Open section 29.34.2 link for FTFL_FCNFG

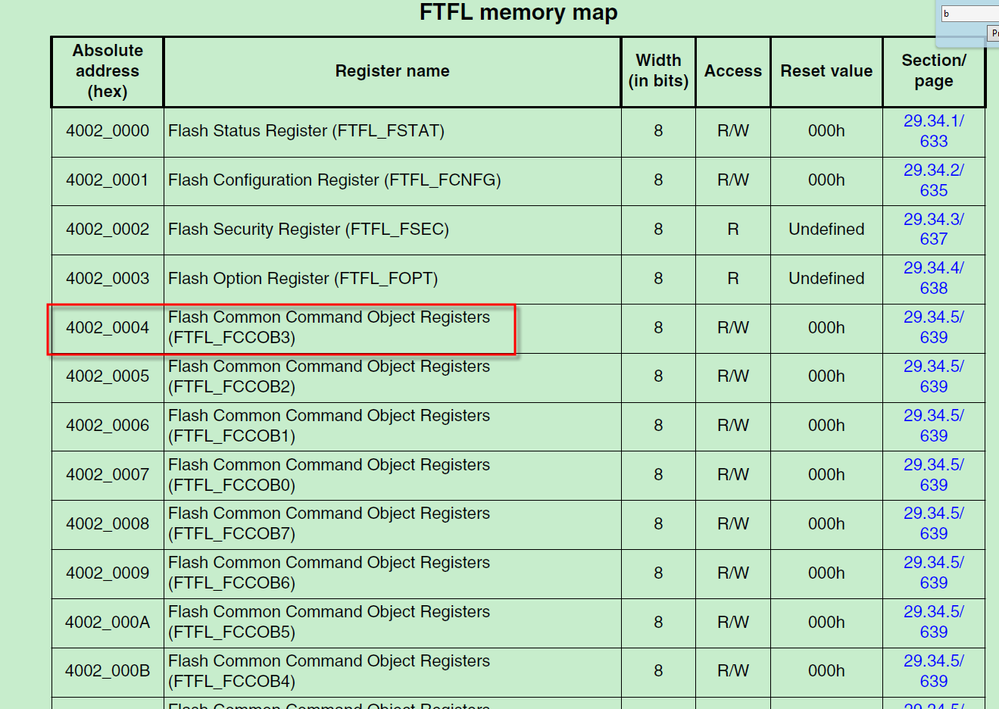[933, 180]
